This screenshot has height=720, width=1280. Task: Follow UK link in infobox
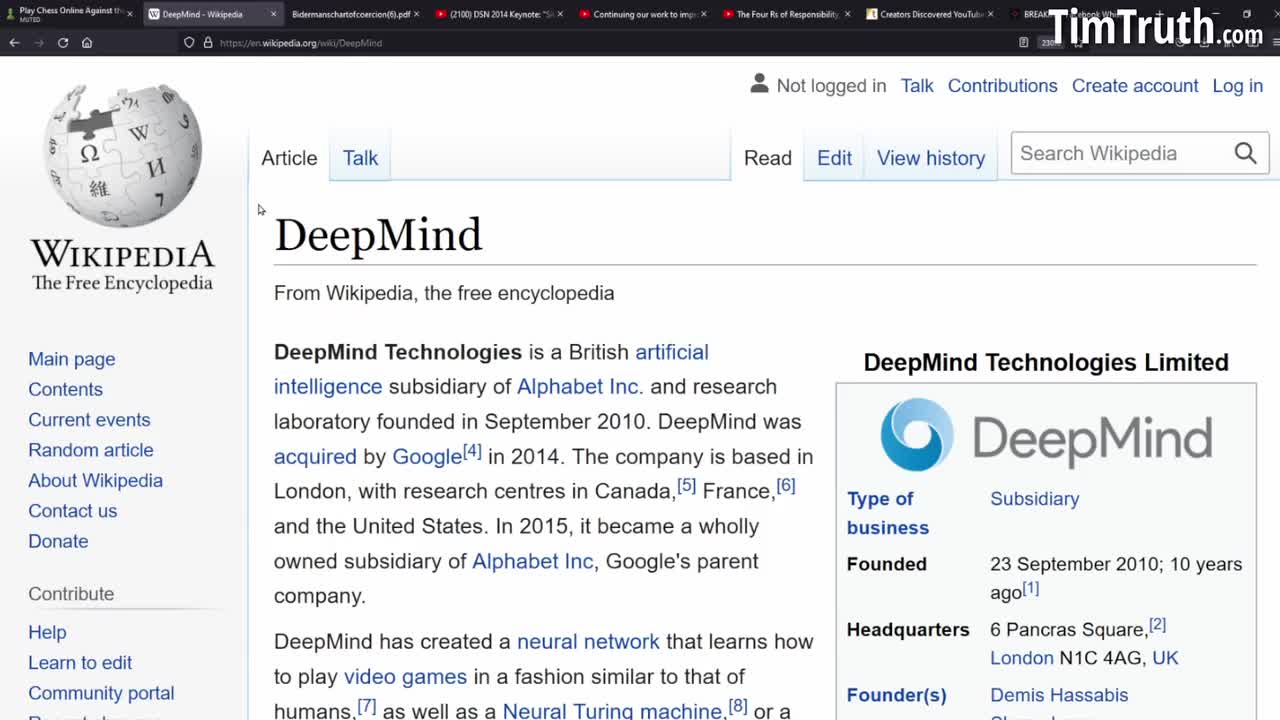(1165, 658)
